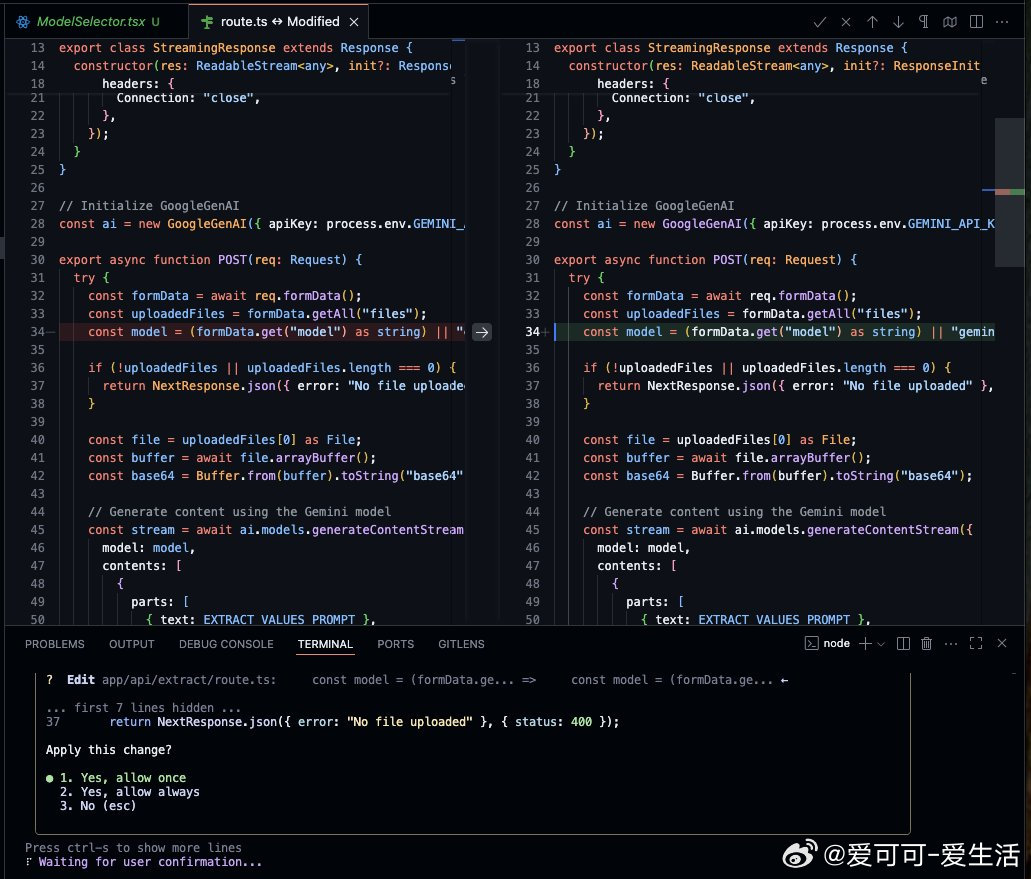Maximize the terminal panel size
Screen dimensions: 1031x879
tap(976, 644)
